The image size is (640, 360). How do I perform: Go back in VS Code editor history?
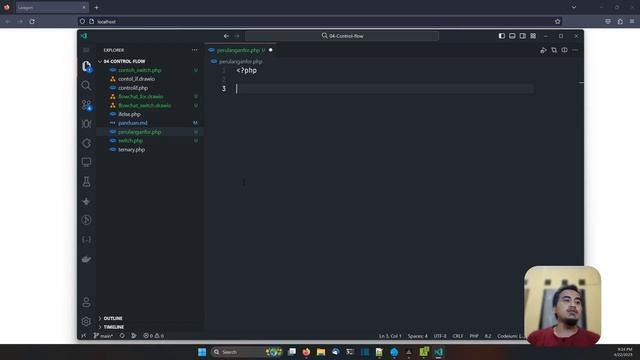pos(226,36)
